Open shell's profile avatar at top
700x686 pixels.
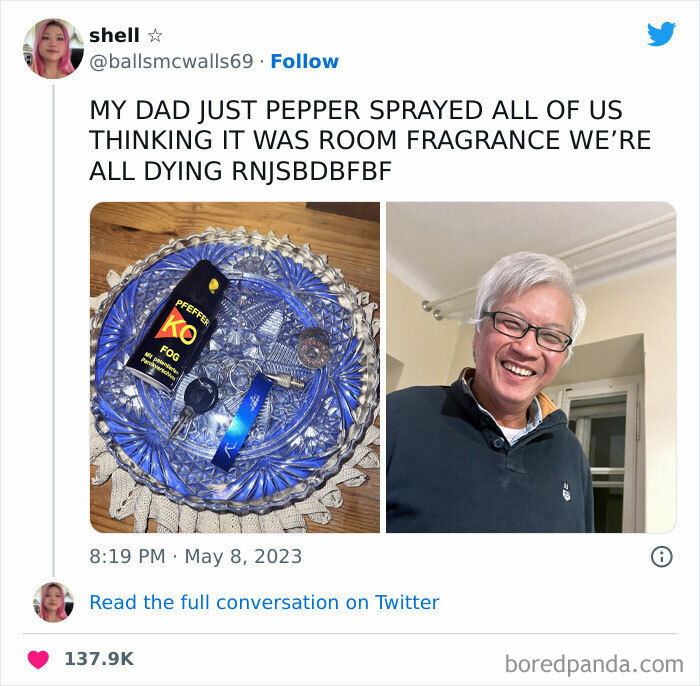[x=53, y=49]
